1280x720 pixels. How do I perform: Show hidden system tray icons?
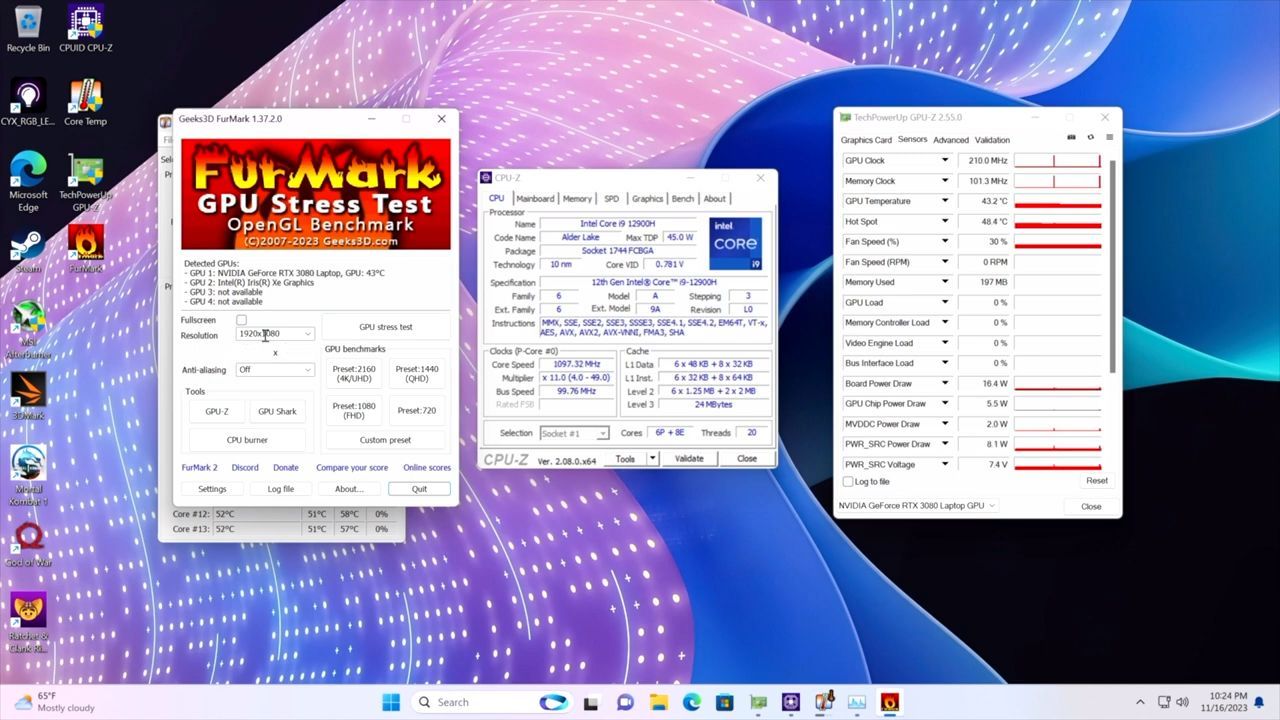coord(1140,702)
